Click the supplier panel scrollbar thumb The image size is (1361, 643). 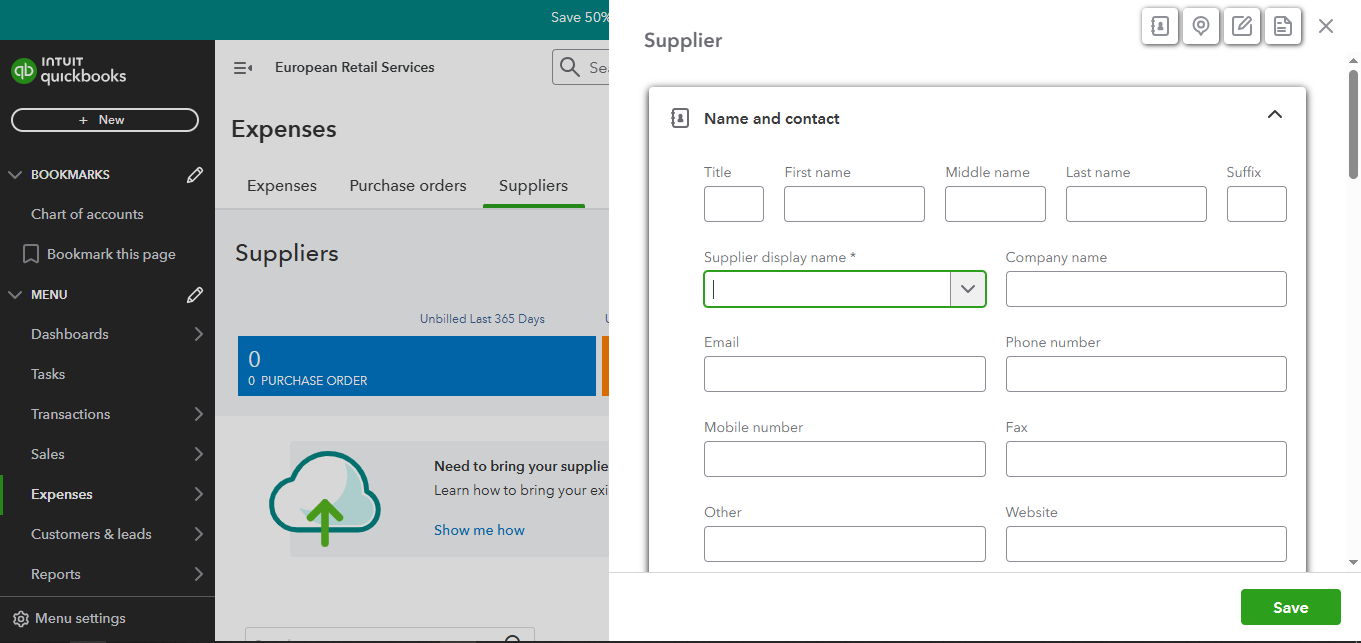(x=1353, y=123)
